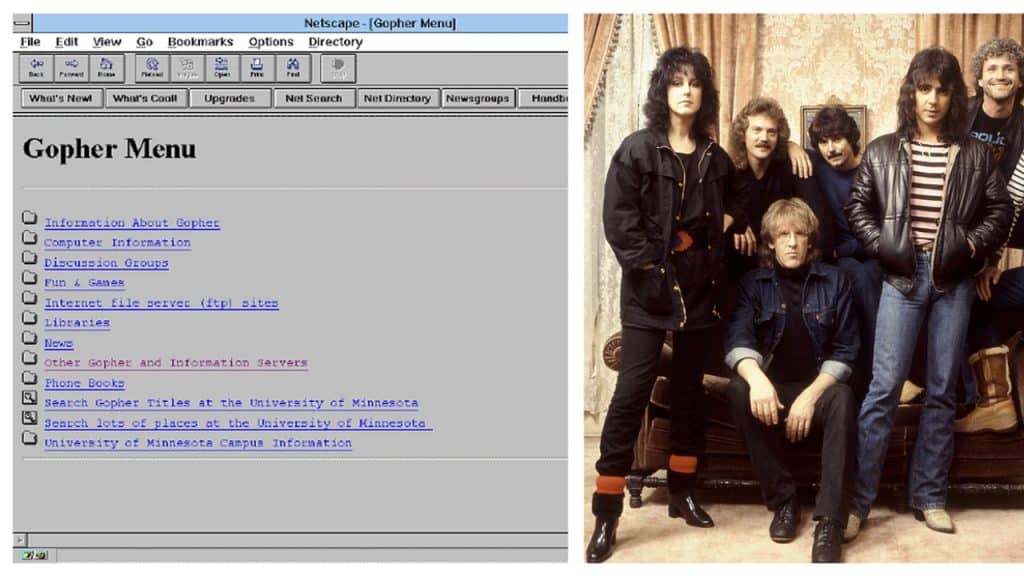This screenshot has height=576, width=1024.
Task: Go to Home via toolbar icon
Action: (x=106, y=68)
